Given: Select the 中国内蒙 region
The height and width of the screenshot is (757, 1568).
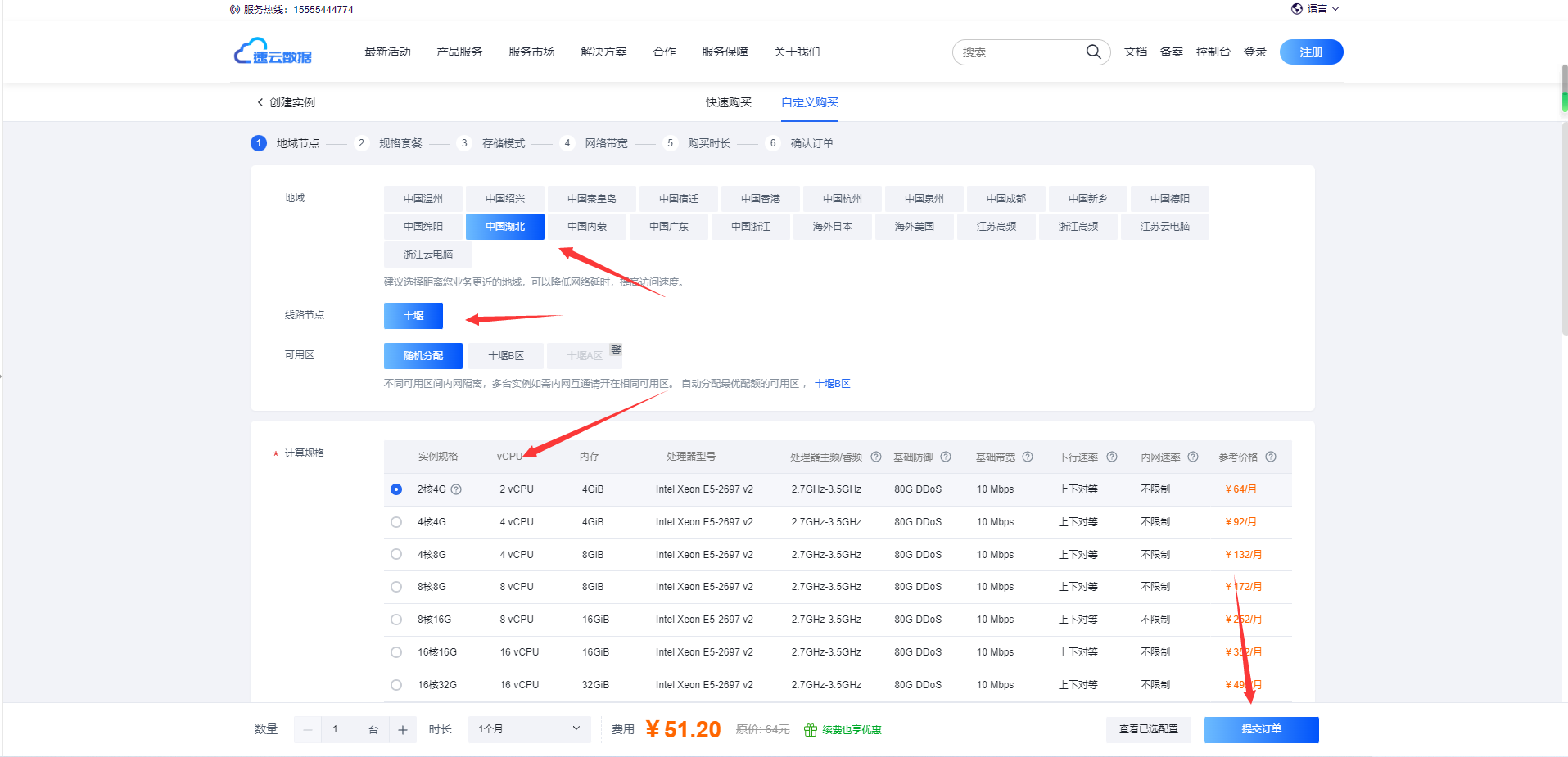Looking at the screenshot, I should 587,227.
